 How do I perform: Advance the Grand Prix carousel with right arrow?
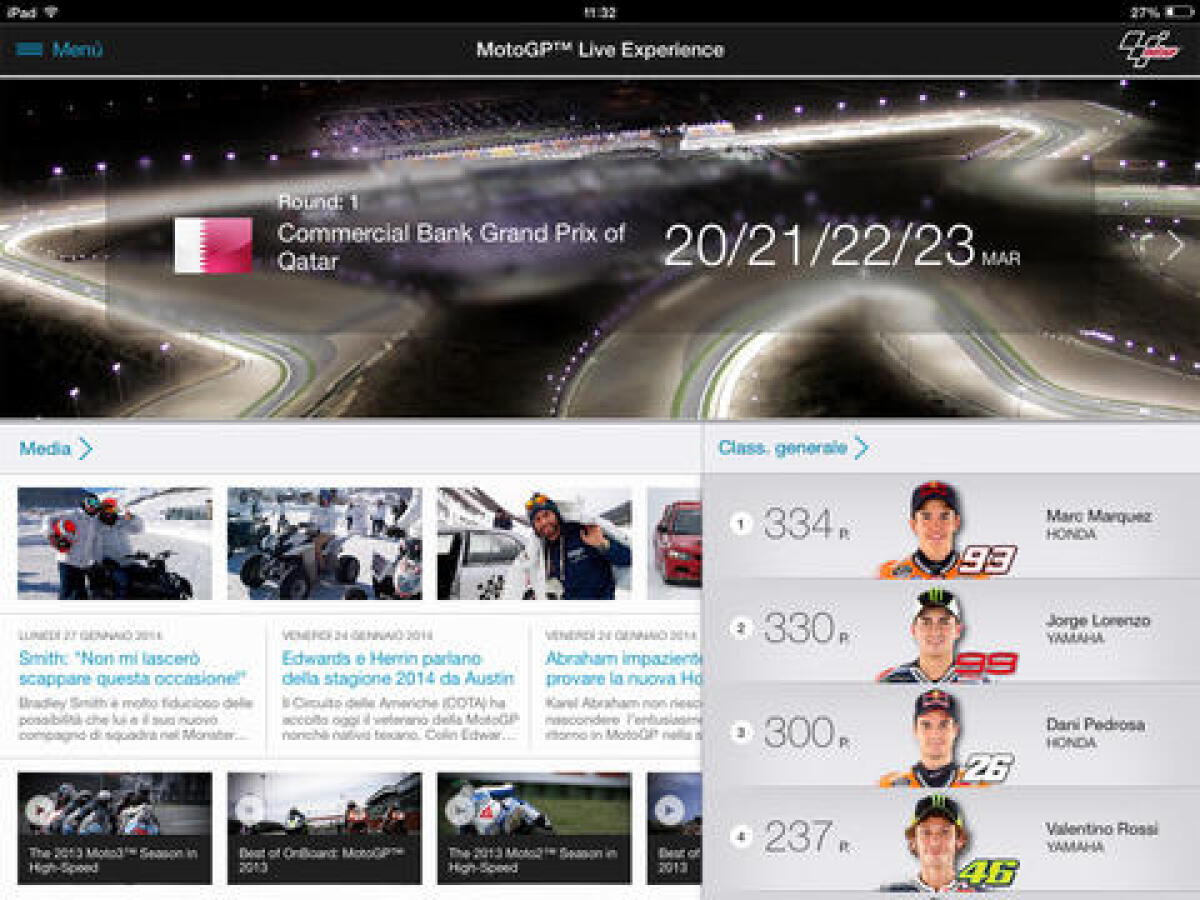click(1176, 241)
